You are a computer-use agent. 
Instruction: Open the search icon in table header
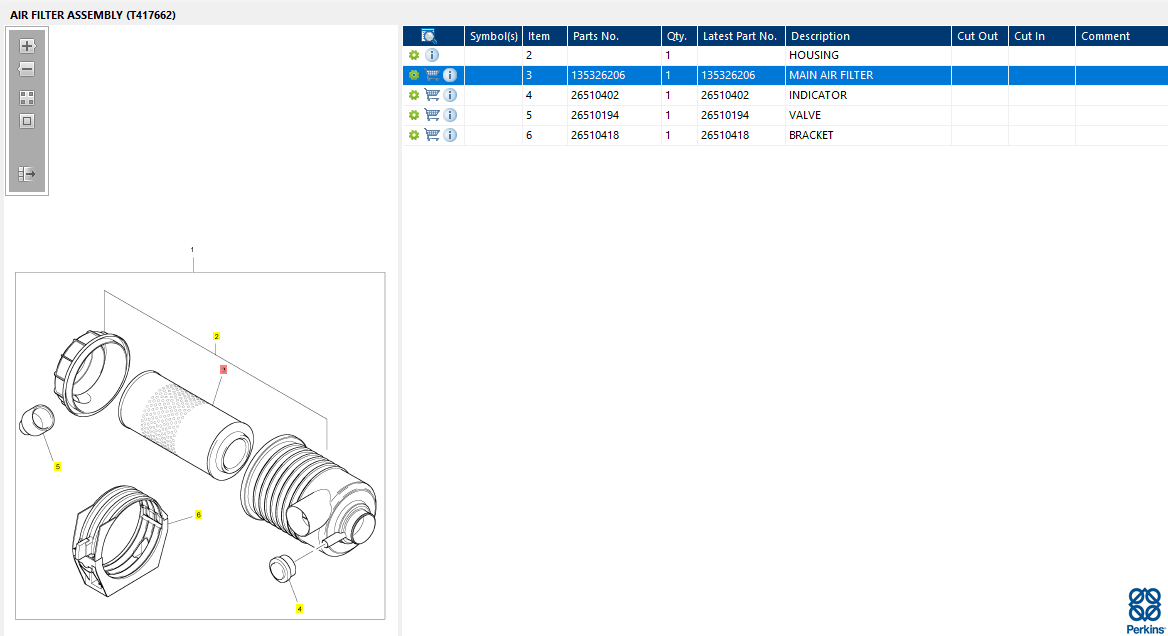[429, 36]
